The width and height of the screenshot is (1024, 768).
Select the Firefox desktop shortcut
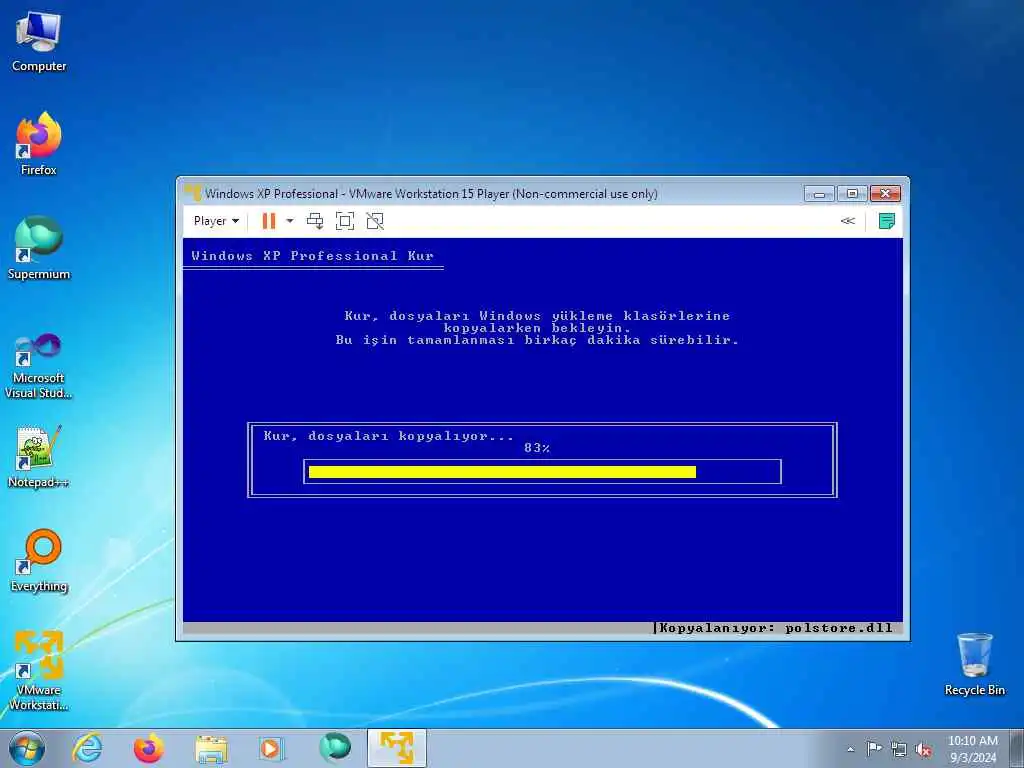[39, 144]
